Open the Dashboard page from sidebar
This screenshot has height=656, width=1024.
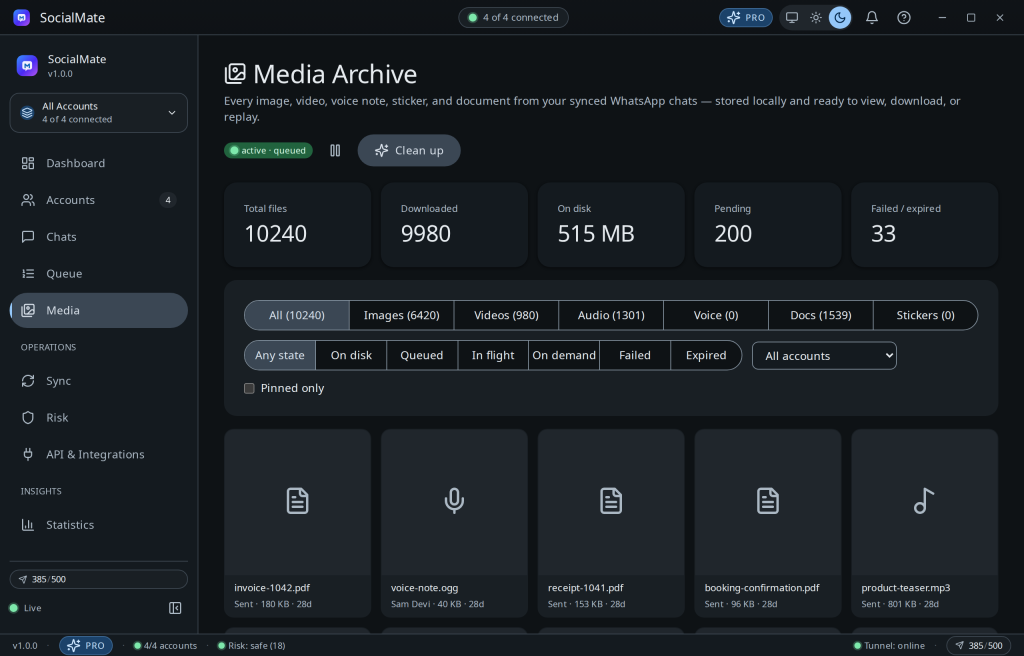(x=99, y=163)
